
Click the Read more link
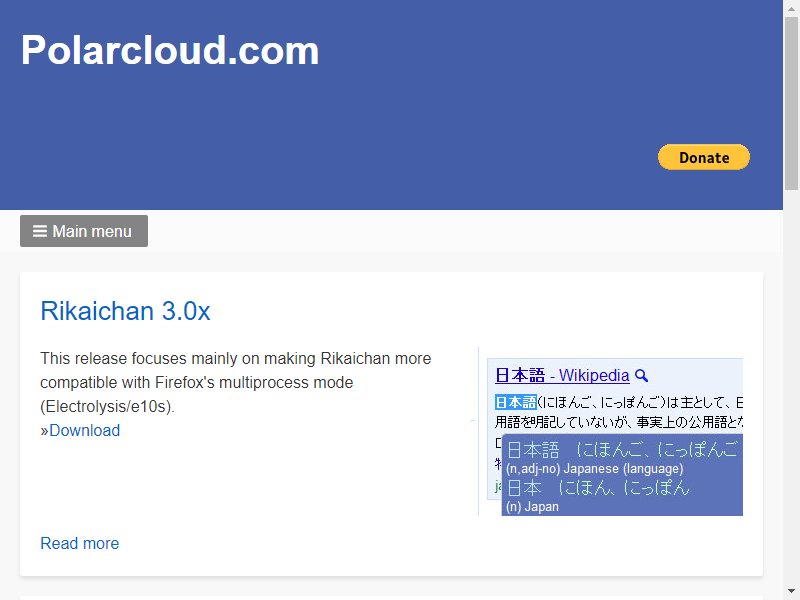pyautogui.click(x=80, y=543)
